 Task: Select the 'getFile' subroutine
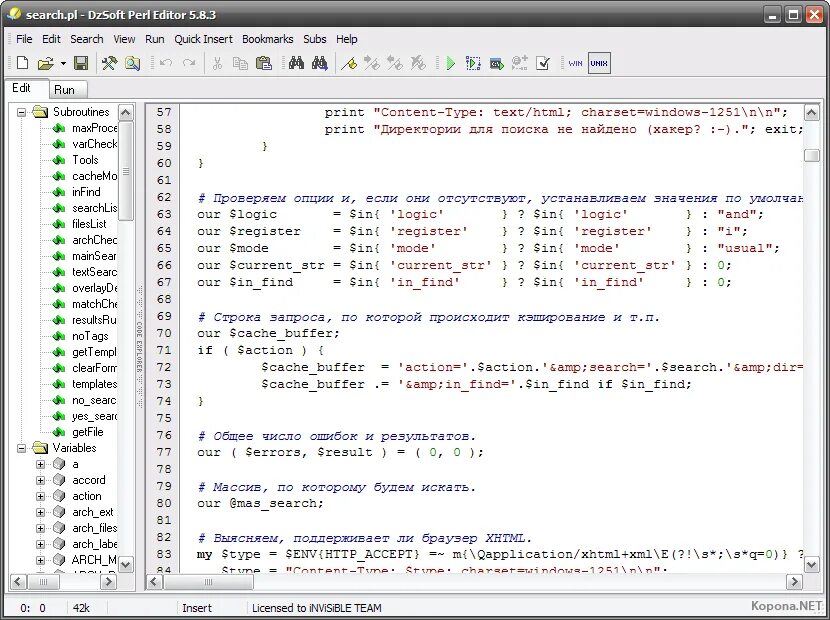click(88, 432)
